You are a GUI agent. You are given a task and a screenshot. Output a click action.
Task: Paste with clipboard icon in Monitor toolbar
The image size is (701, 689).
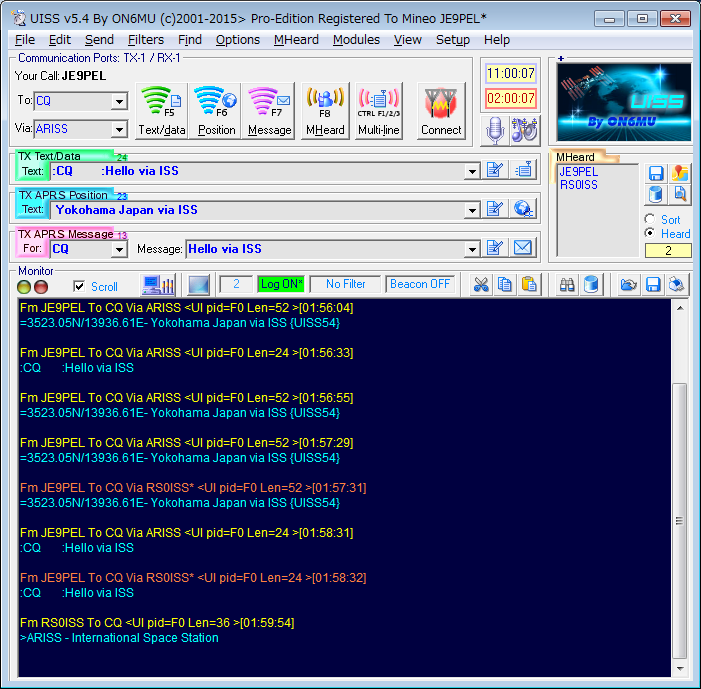click(529, 284)
